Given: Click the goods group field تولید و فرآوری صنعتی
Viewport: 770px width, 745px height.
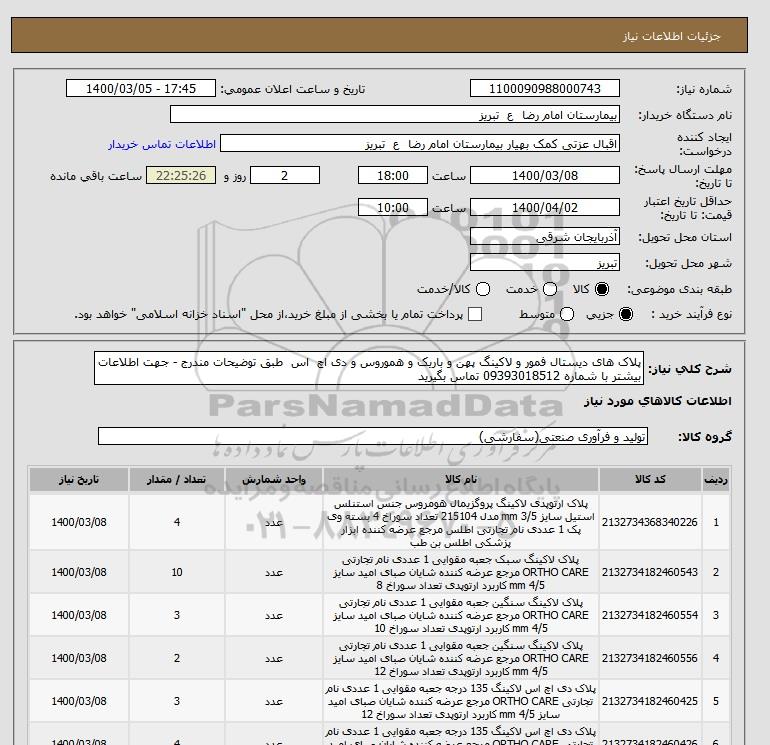Looking at the screenshot, I should (x=373, y=436).
